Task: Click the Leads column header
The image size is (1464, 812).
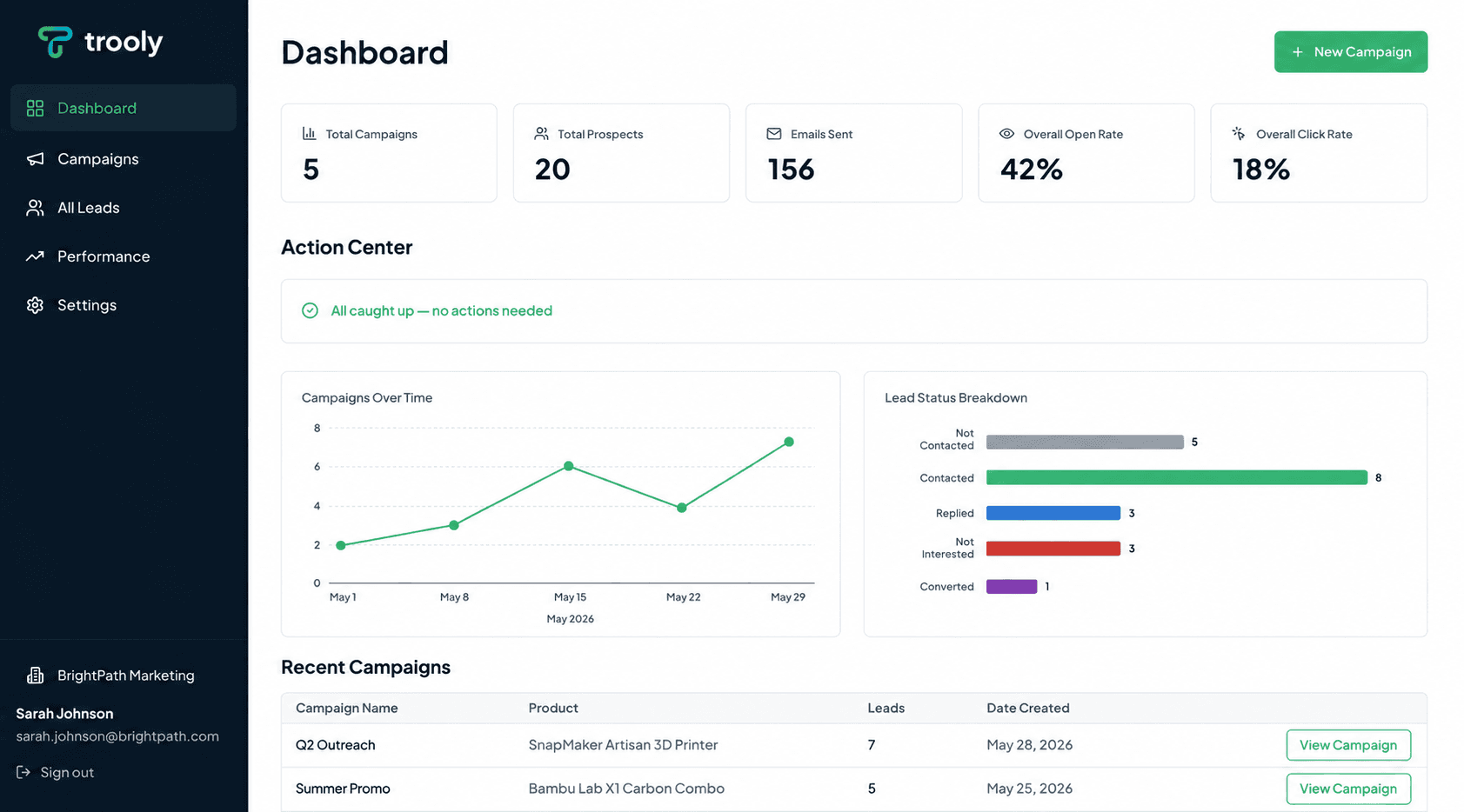Action: point(886,708)
